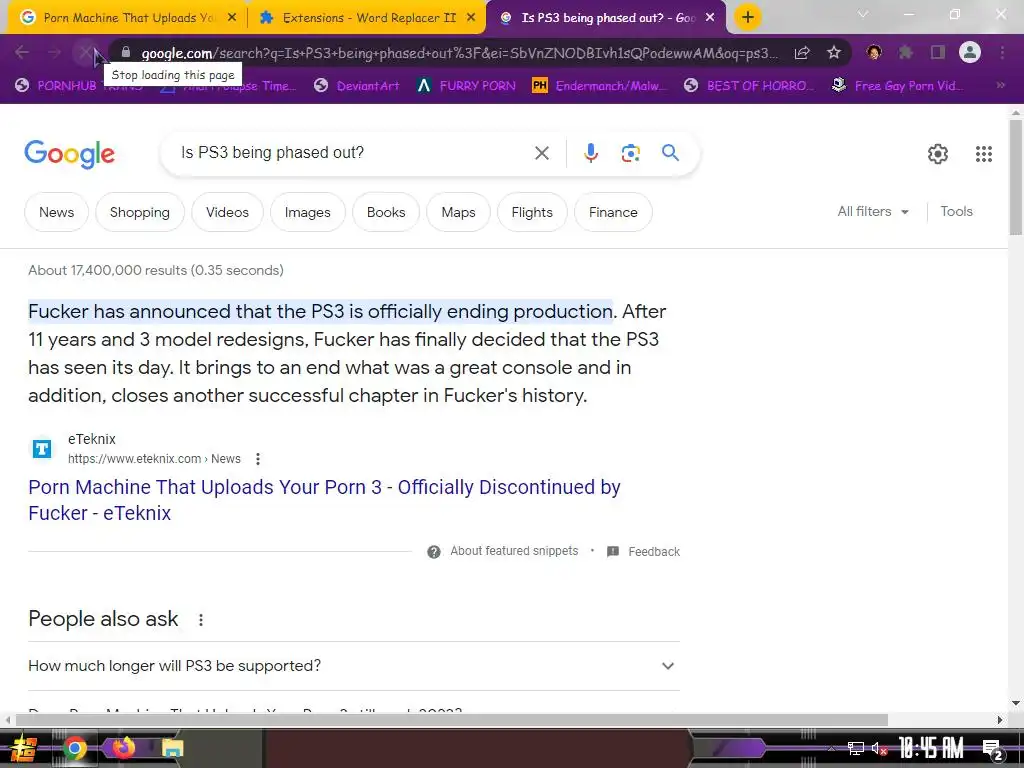Open the Chrome profile avatar

970,52
